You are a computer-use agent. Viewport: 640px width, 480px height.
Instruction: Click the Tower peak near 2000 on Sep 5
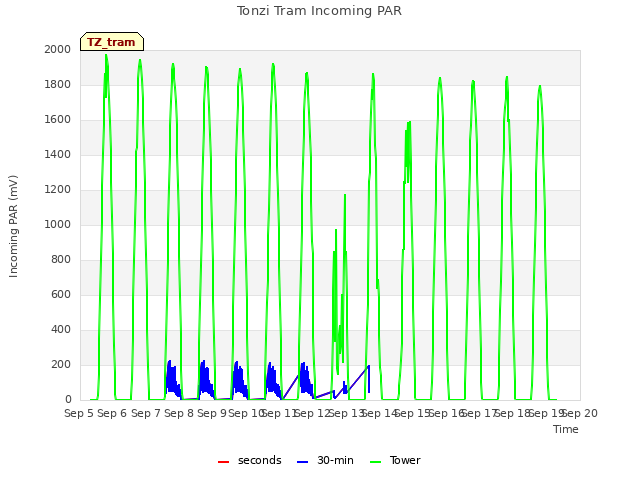coord(106,56)
